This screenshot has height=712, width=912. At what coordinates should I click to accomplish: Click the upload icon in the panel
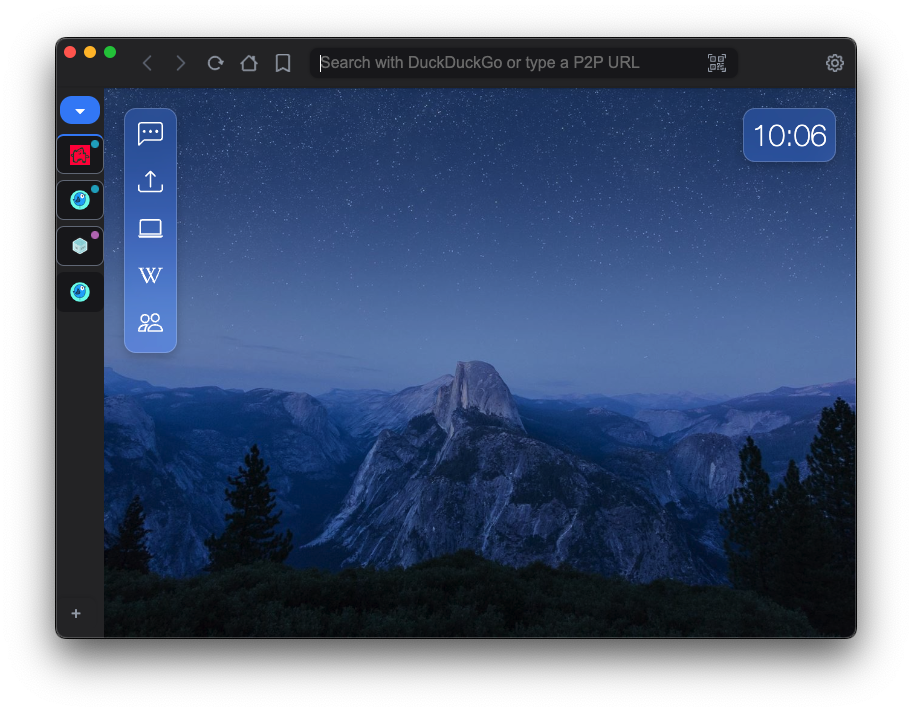[150, 181]
